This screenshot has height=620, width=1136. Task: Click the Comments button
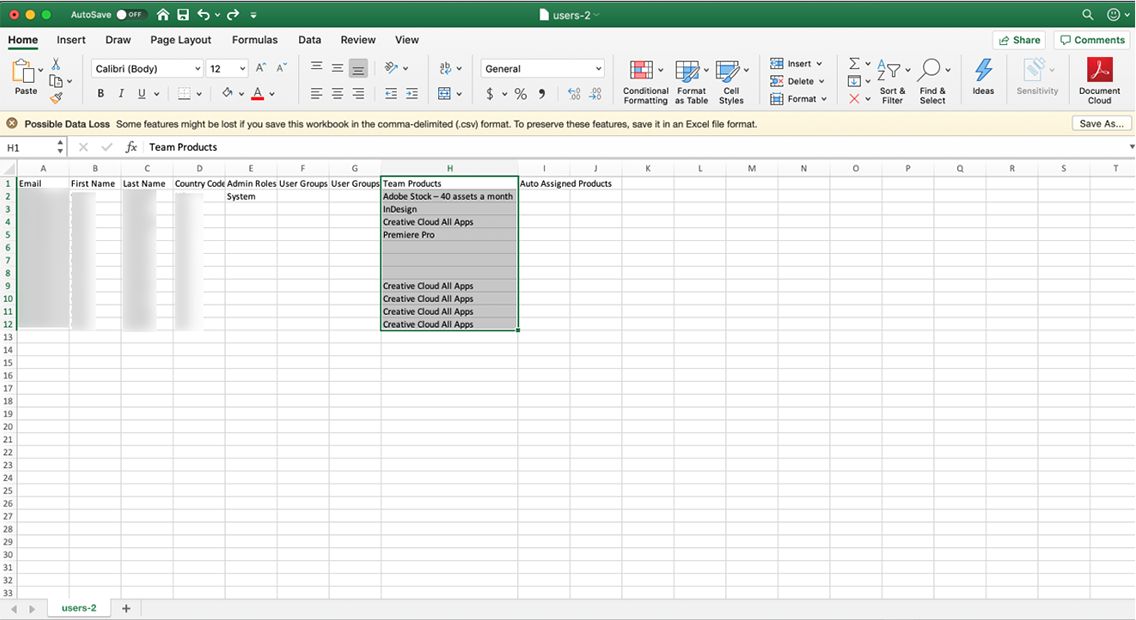click(x=1093, y=40)
